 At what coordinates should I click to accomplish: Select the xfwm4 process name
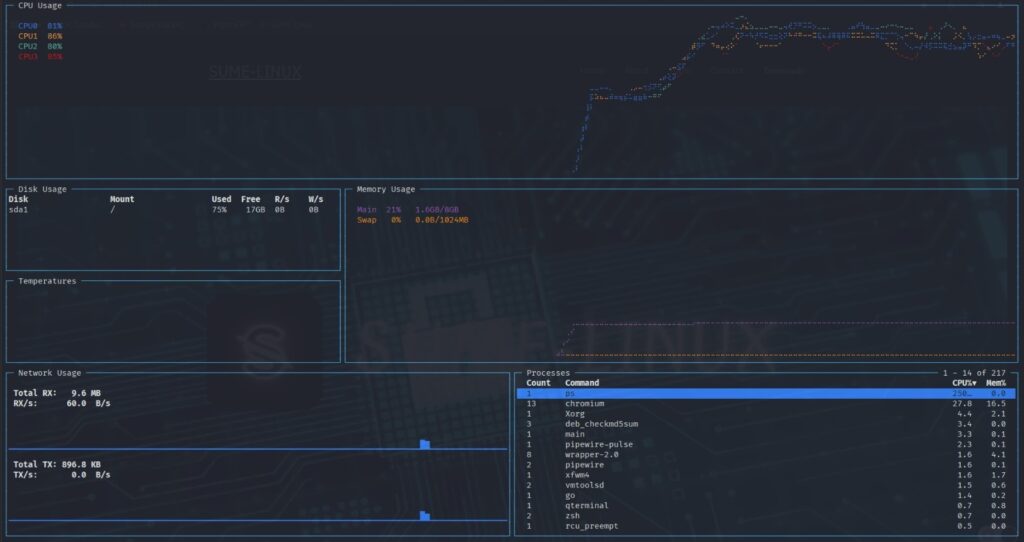pyautogui.click(x=577, y=475)
